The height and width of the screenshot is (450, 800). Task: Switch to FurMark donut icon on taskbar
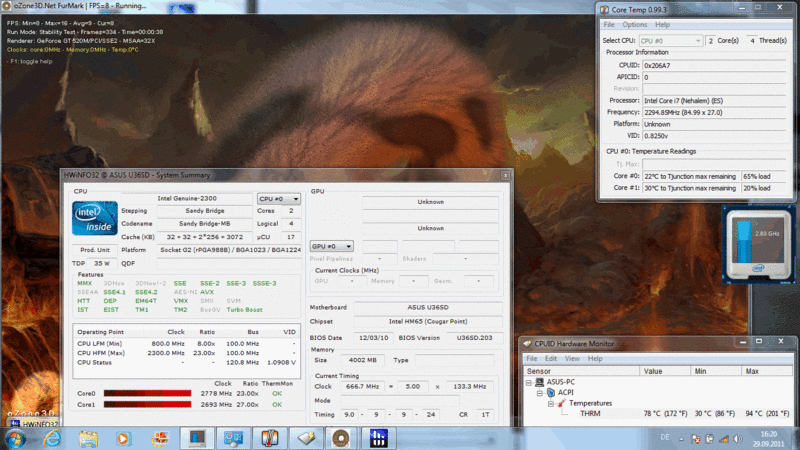(341, 438)
